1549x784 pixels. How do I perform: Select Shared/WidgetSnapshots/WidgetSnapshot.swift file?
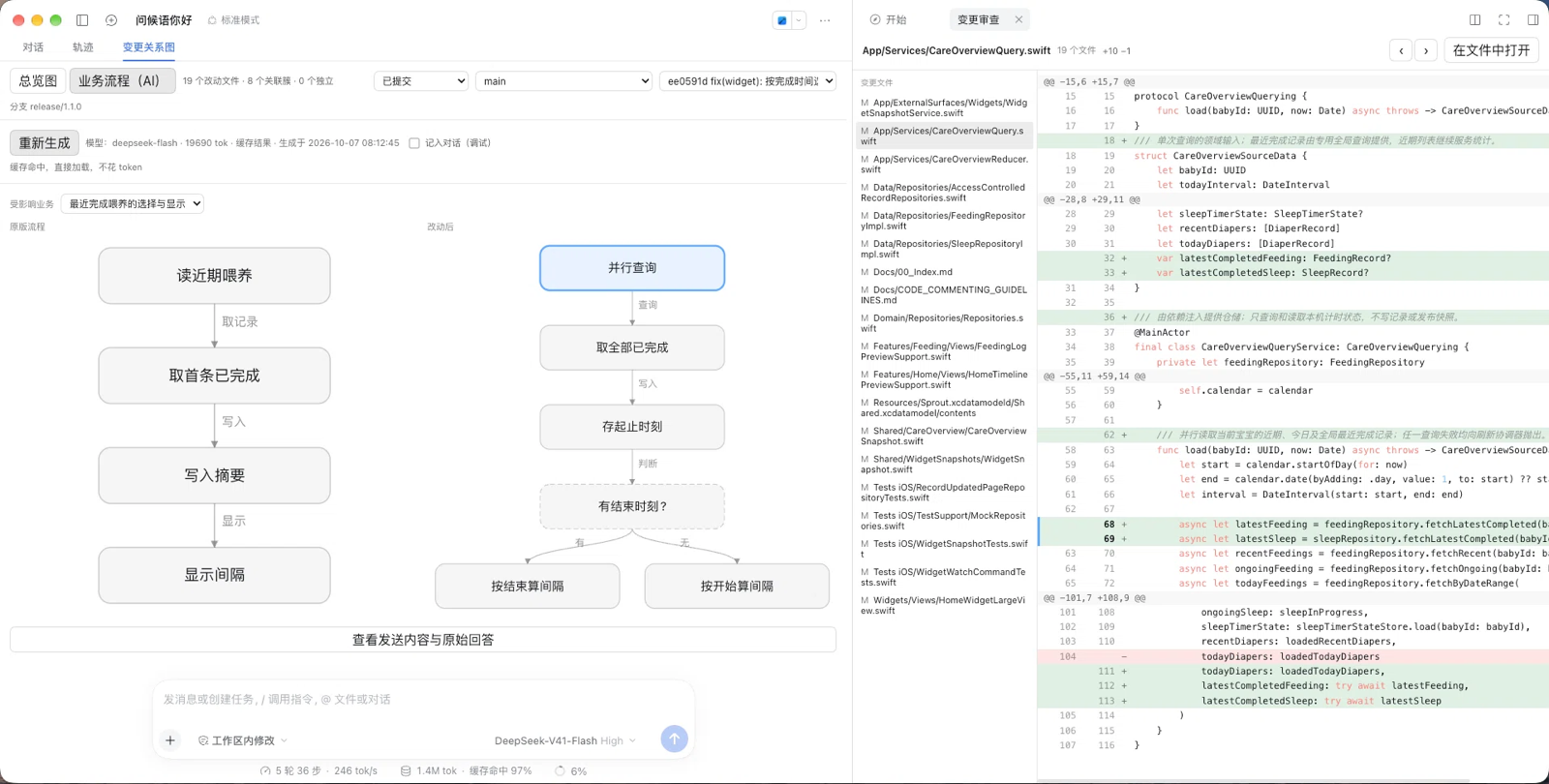(945, 465)
